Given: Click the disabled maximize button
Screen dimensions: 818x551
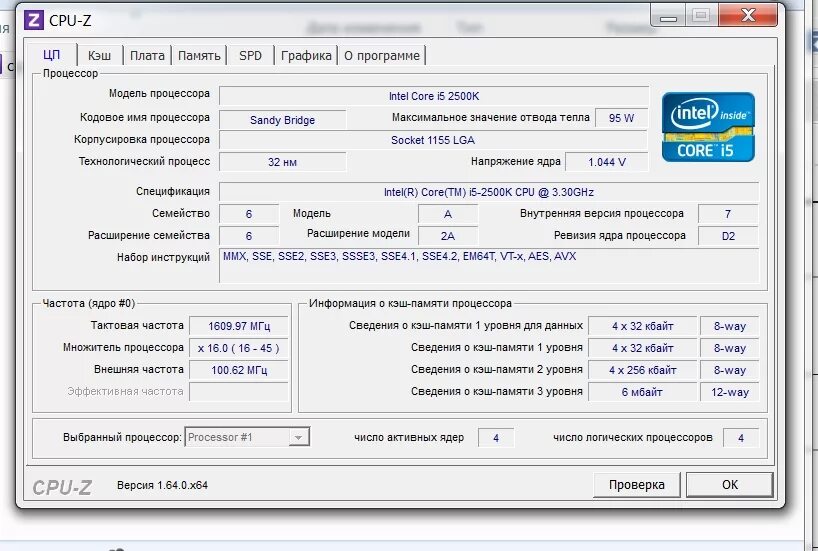Looking at the screenshot, I should (x=701, y=16).
